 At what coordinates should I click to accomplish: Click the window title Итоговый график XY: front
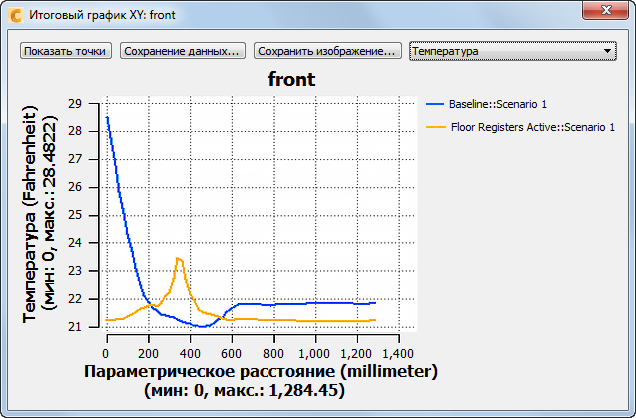[x=102, y=15]
